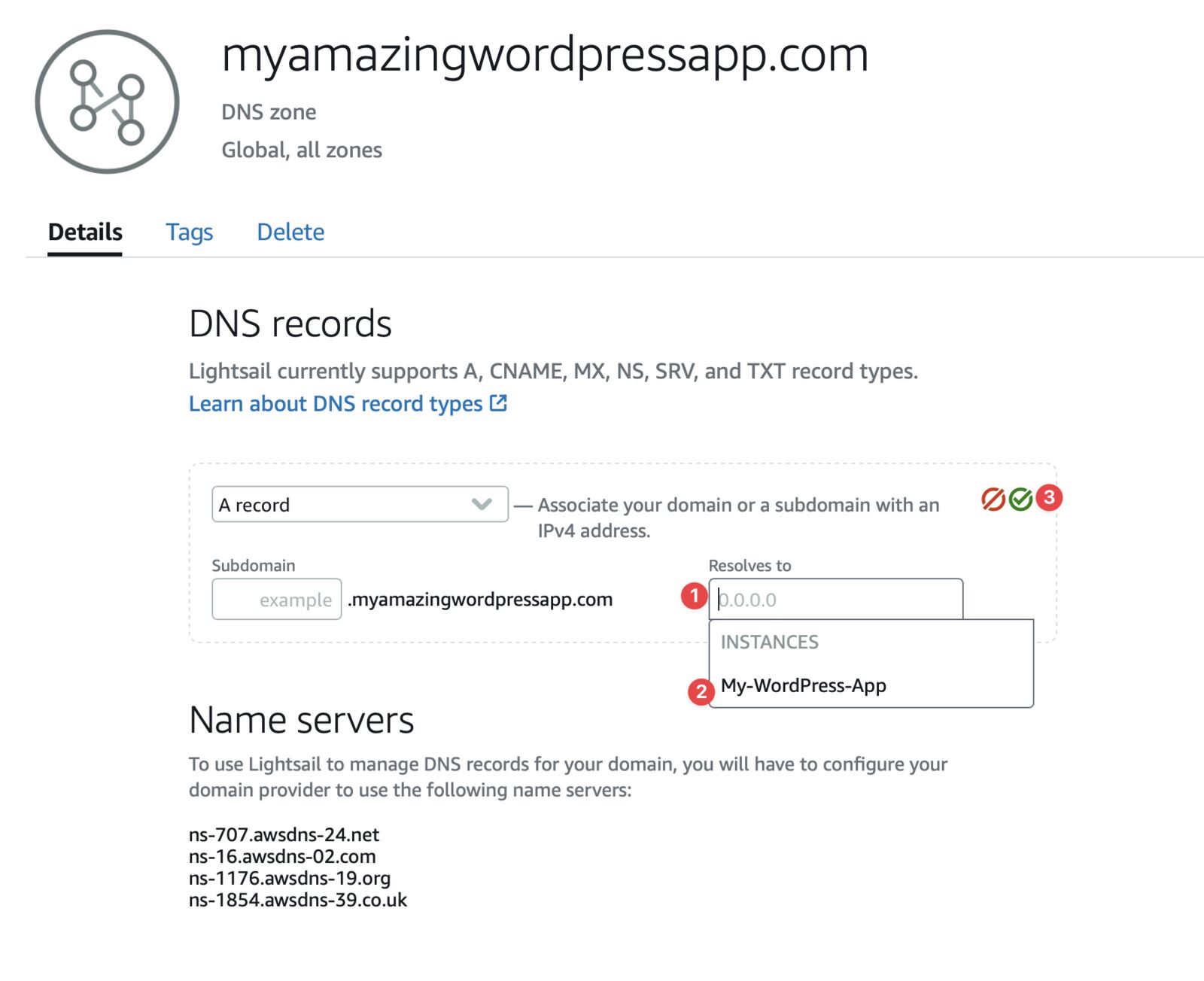The width and height of the screenshot is (1204, 981).
Task: Cancel the record with the red slash icon
Action: click(x=993, y=499)
